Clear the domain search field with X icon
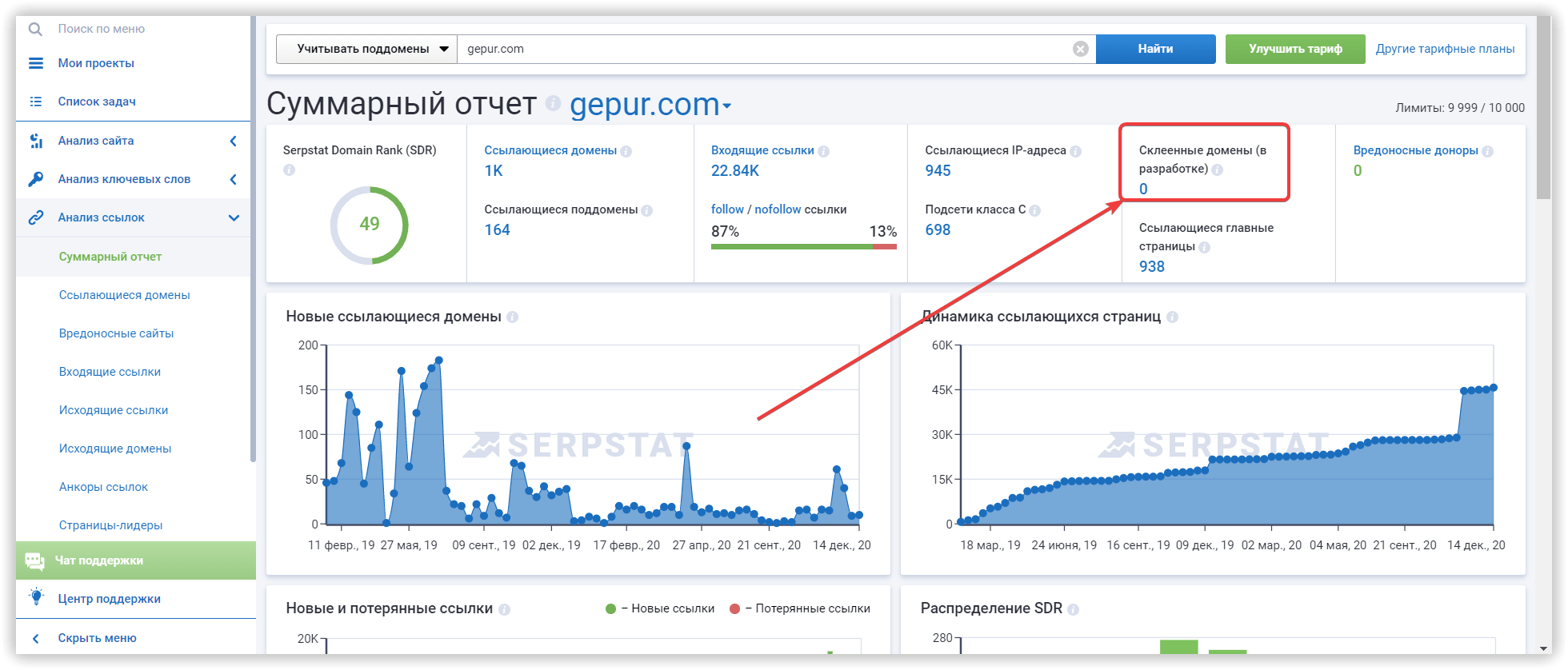 (x=1080, y=49)
